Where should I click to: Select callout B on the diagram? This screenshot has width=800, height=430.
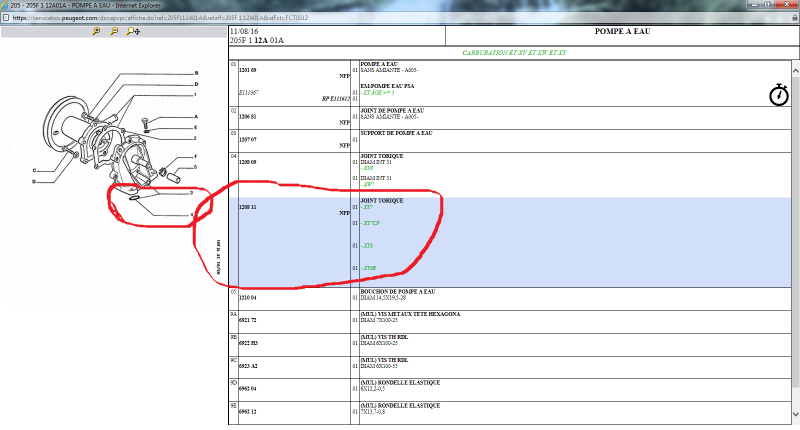(x=196, y=73)
